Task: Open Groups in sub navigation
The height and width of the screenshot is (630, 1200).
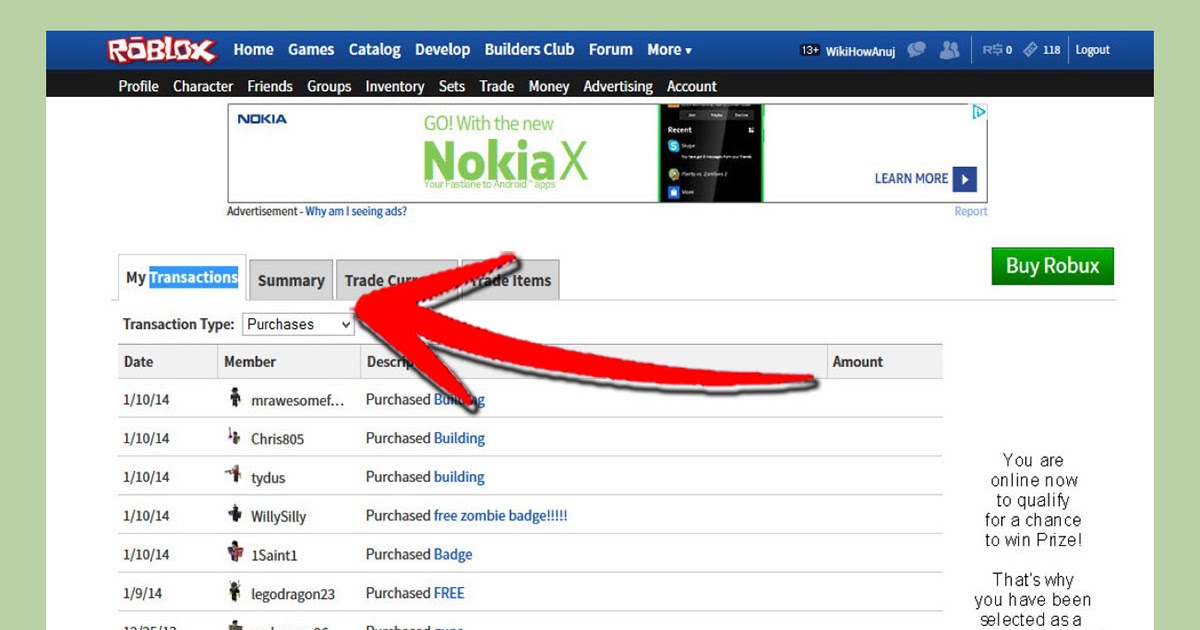Action: [329, 86]
